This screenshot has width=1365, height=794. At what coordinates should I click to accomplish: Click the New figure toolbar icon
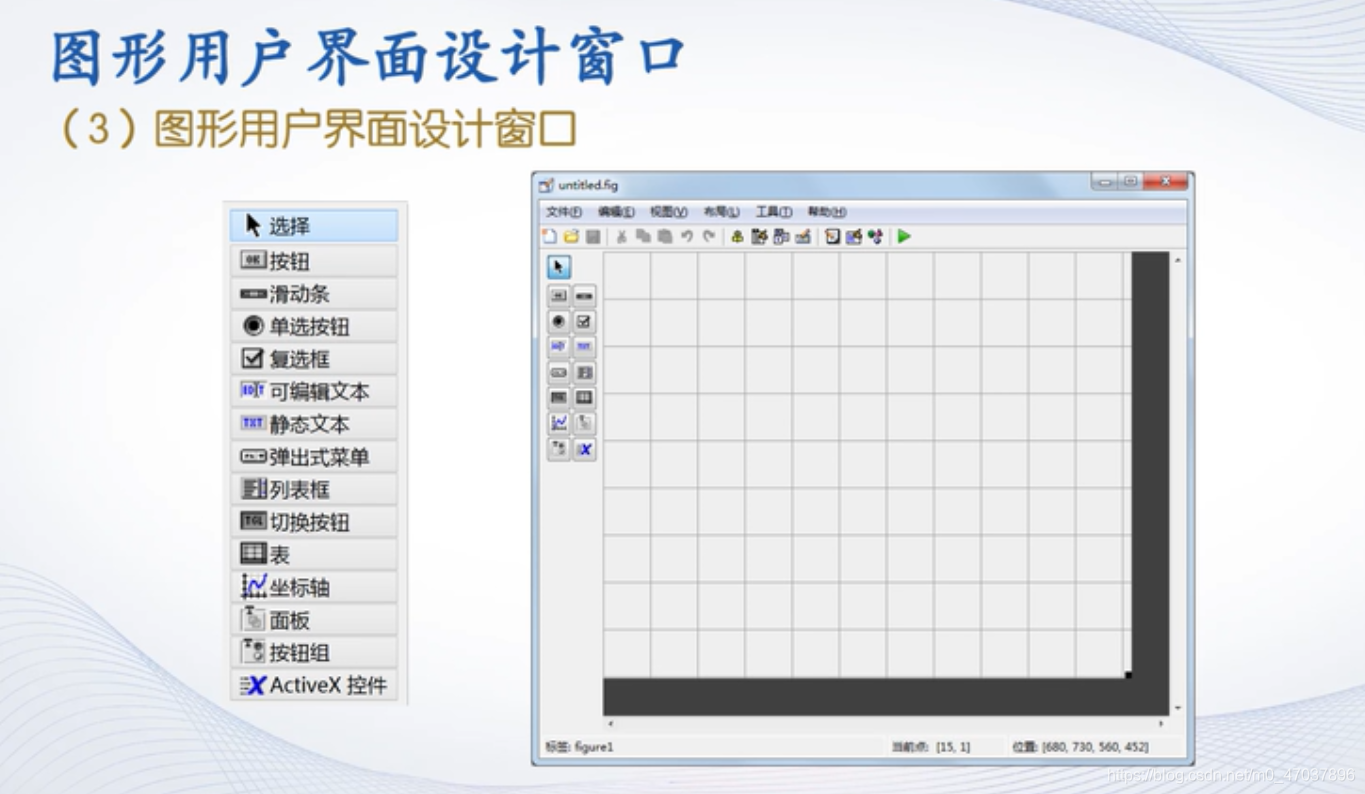549,237
